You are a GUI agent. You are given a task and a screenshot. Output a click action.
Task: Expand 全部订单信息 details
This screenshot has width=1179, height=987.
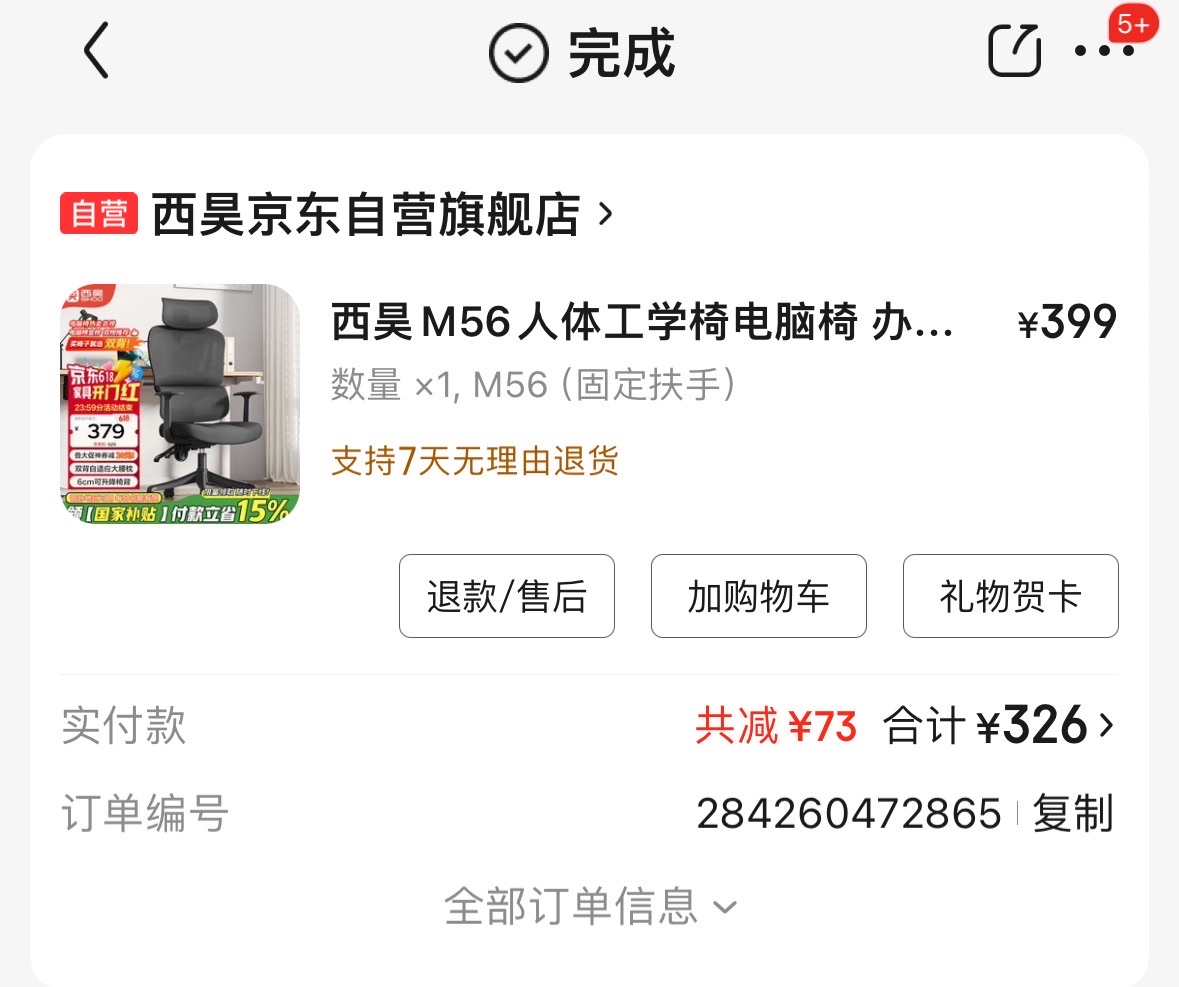point(590,906)
